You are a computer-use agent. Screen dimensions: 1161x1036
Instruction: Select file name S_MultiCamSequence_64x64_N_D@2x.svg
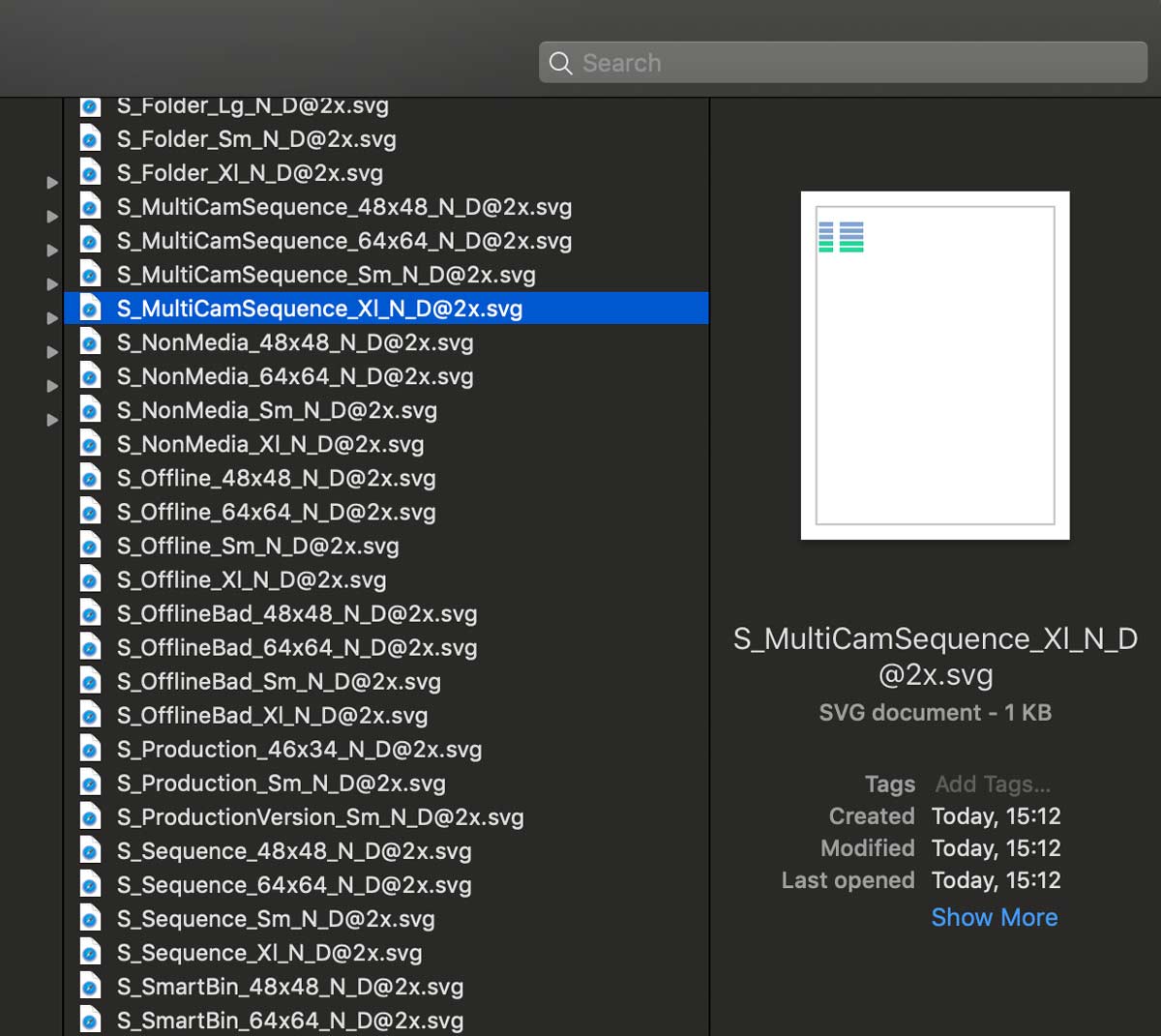click(344, 241)
